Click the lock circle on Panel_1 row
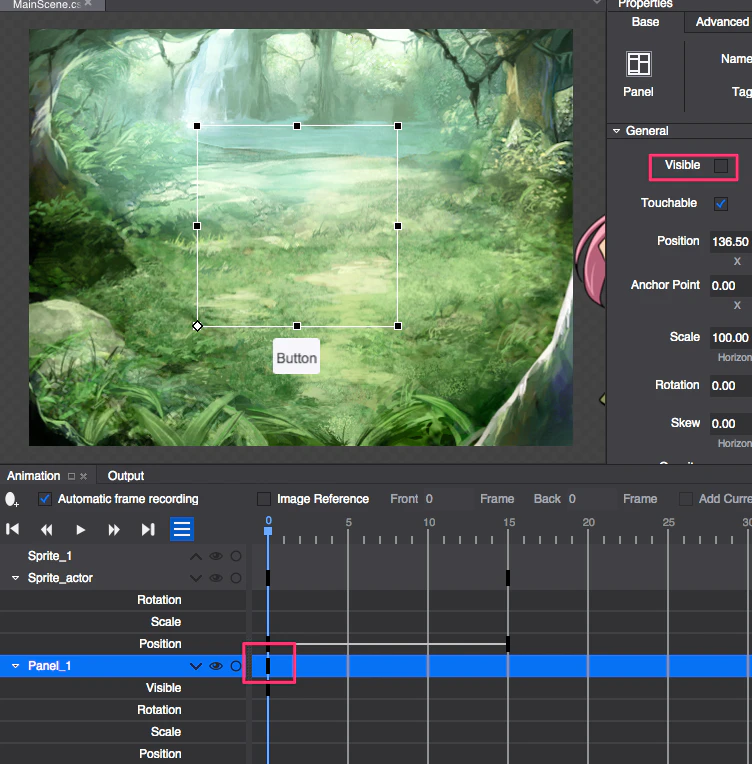 coord(236,666)
